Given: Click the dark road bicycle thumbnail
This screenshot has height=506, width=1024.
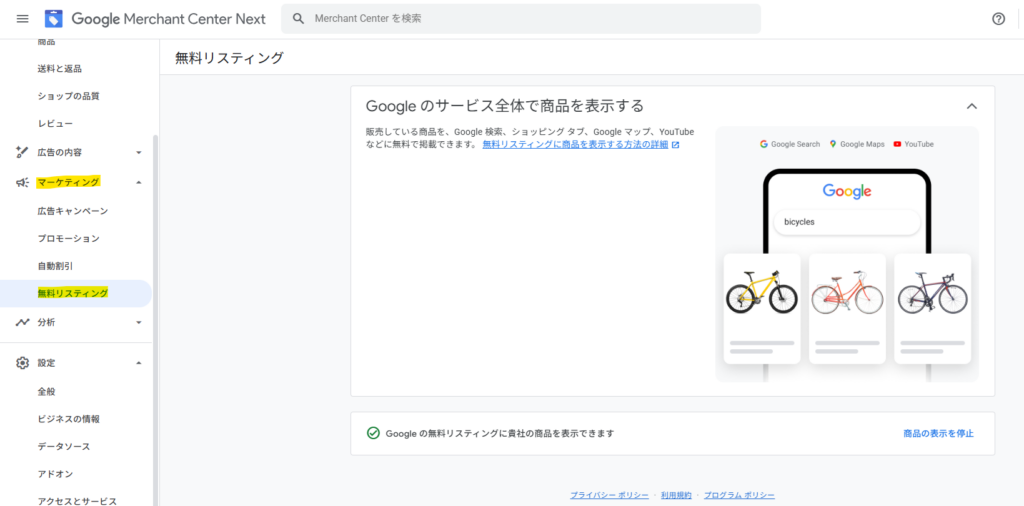Looking at the screenshot, I should tap(933, 294).
